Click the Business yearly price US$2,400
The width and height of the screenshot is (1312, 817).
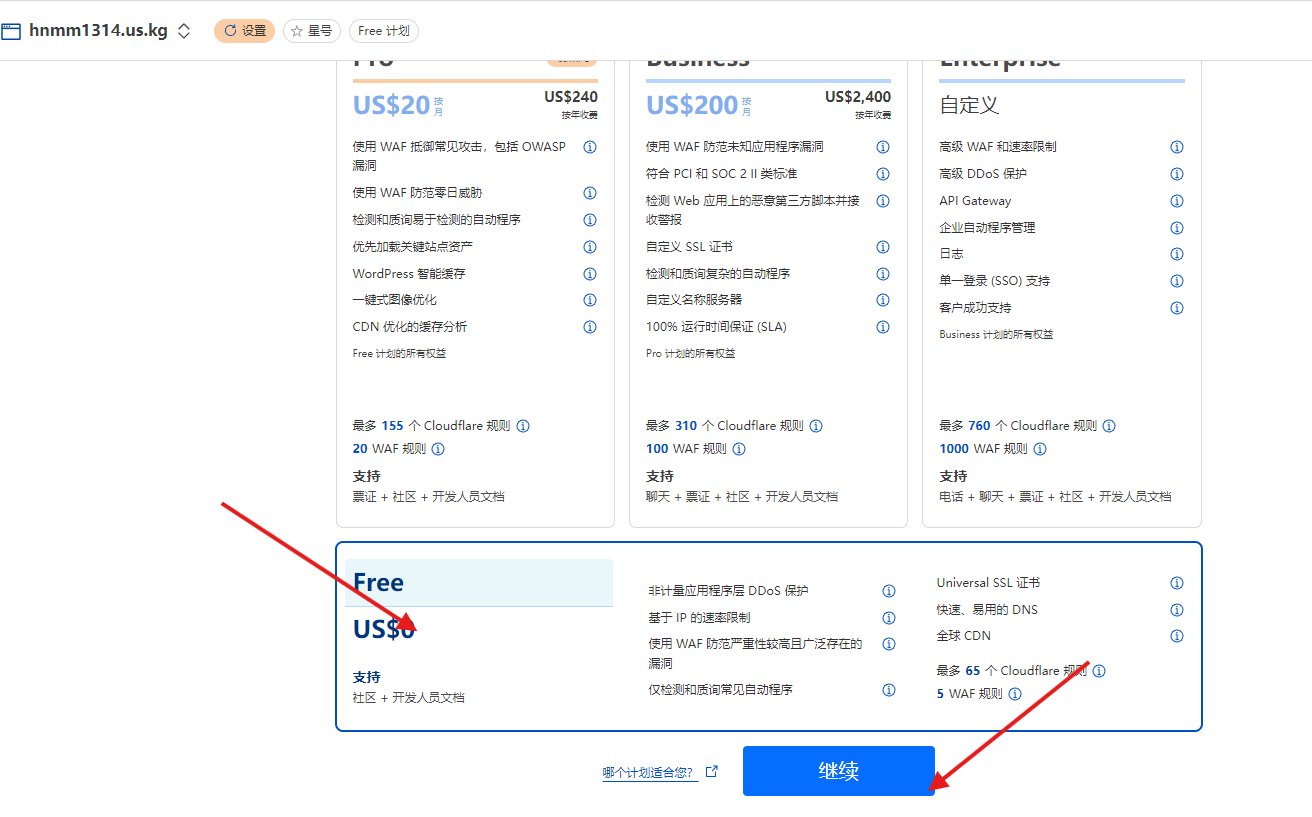tap(858, 97)
